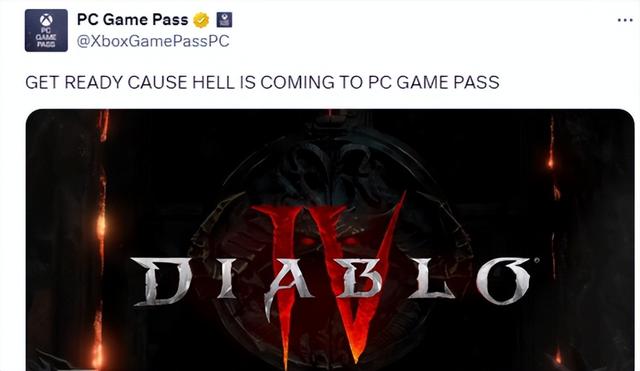The width and height of the screenshot is (640, 371).
Task: Click the silver letter D in DIABLO
Action: (161, 281)
